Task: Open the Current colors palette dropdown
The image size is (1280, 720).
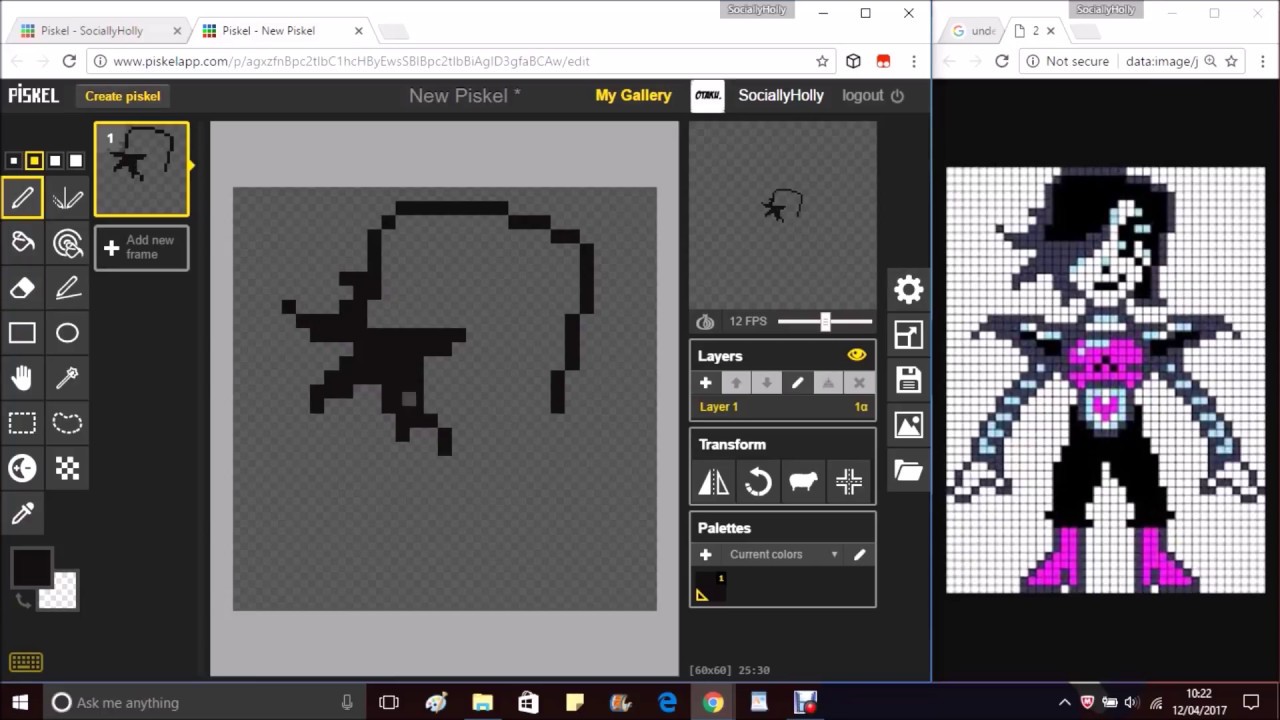Action: tap(783, 554)
